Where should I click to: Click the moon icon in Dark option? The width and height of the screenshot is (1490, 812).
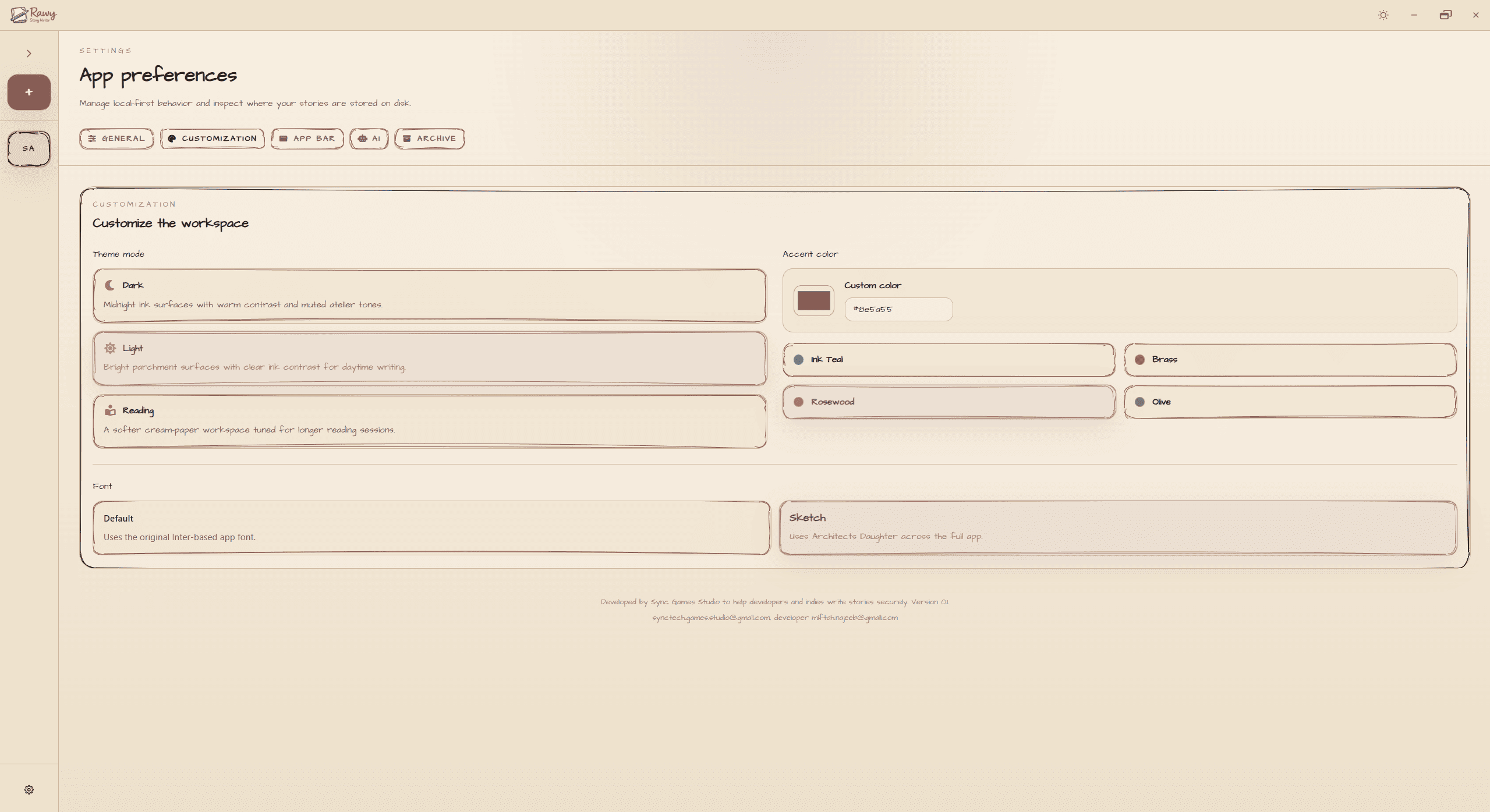pos(109,285)
